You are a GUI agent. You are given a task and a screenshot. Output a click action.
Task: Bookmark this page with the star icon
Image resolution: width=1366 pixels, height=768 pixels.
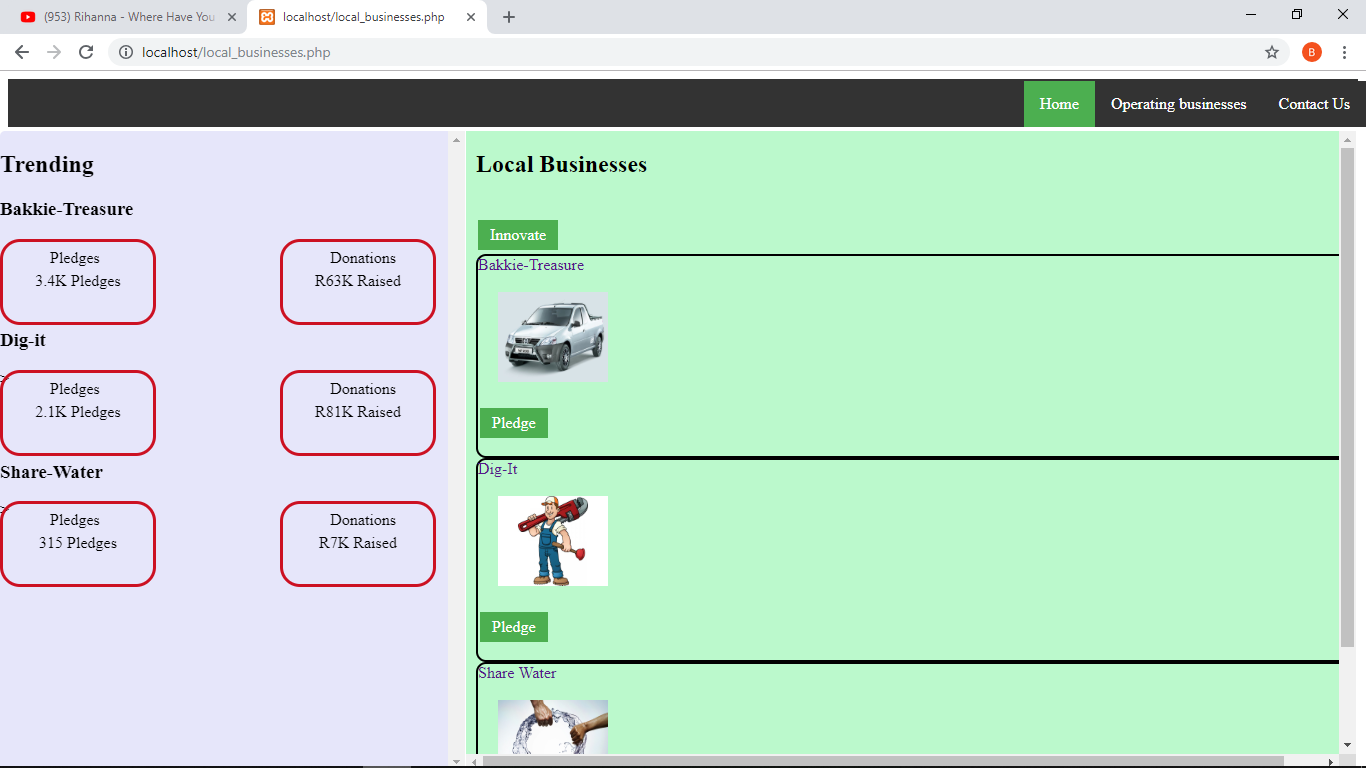pyautogui.click(x=1272, y=52)
